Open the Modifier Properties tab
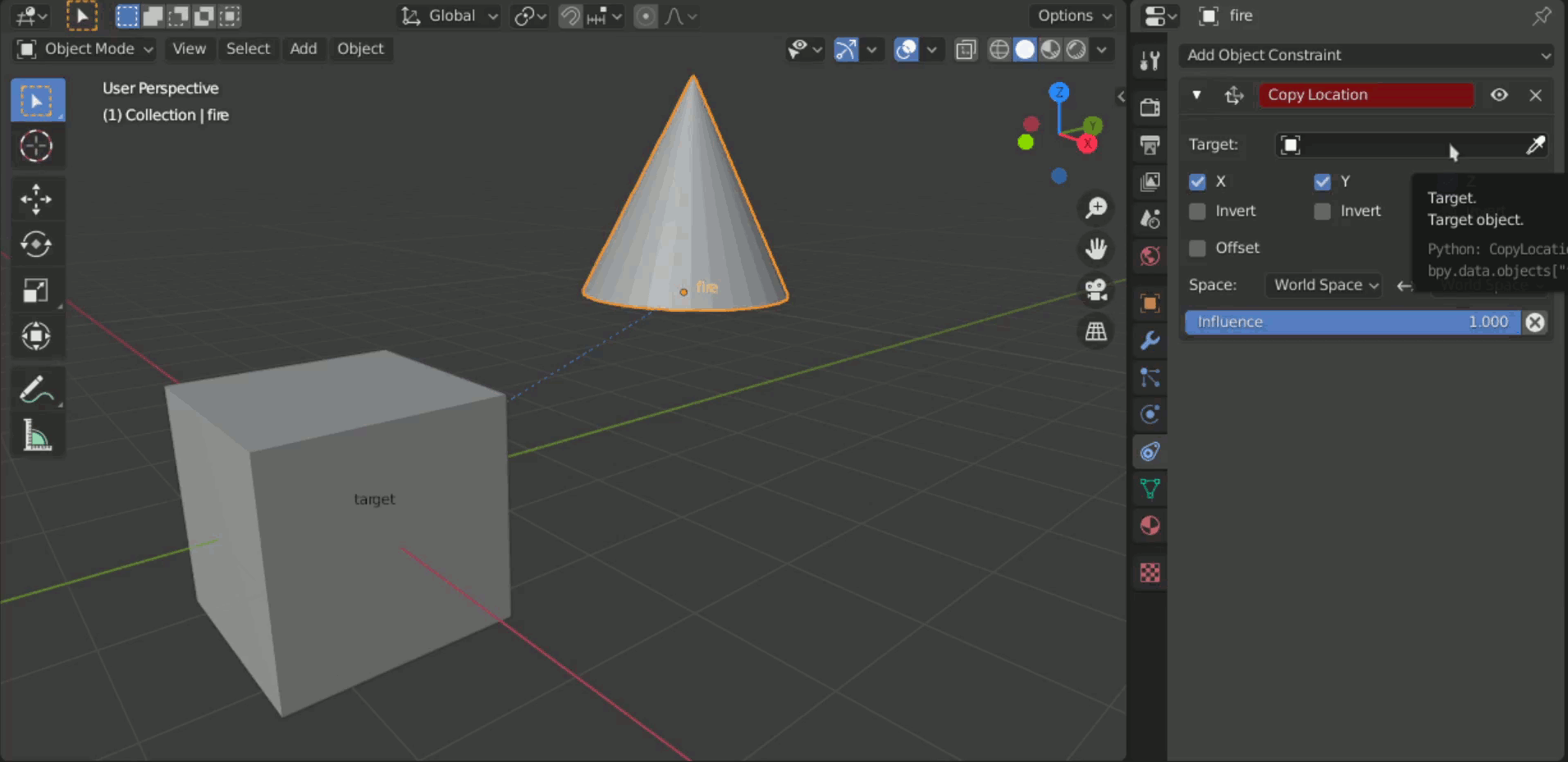 click(1149, 341)
